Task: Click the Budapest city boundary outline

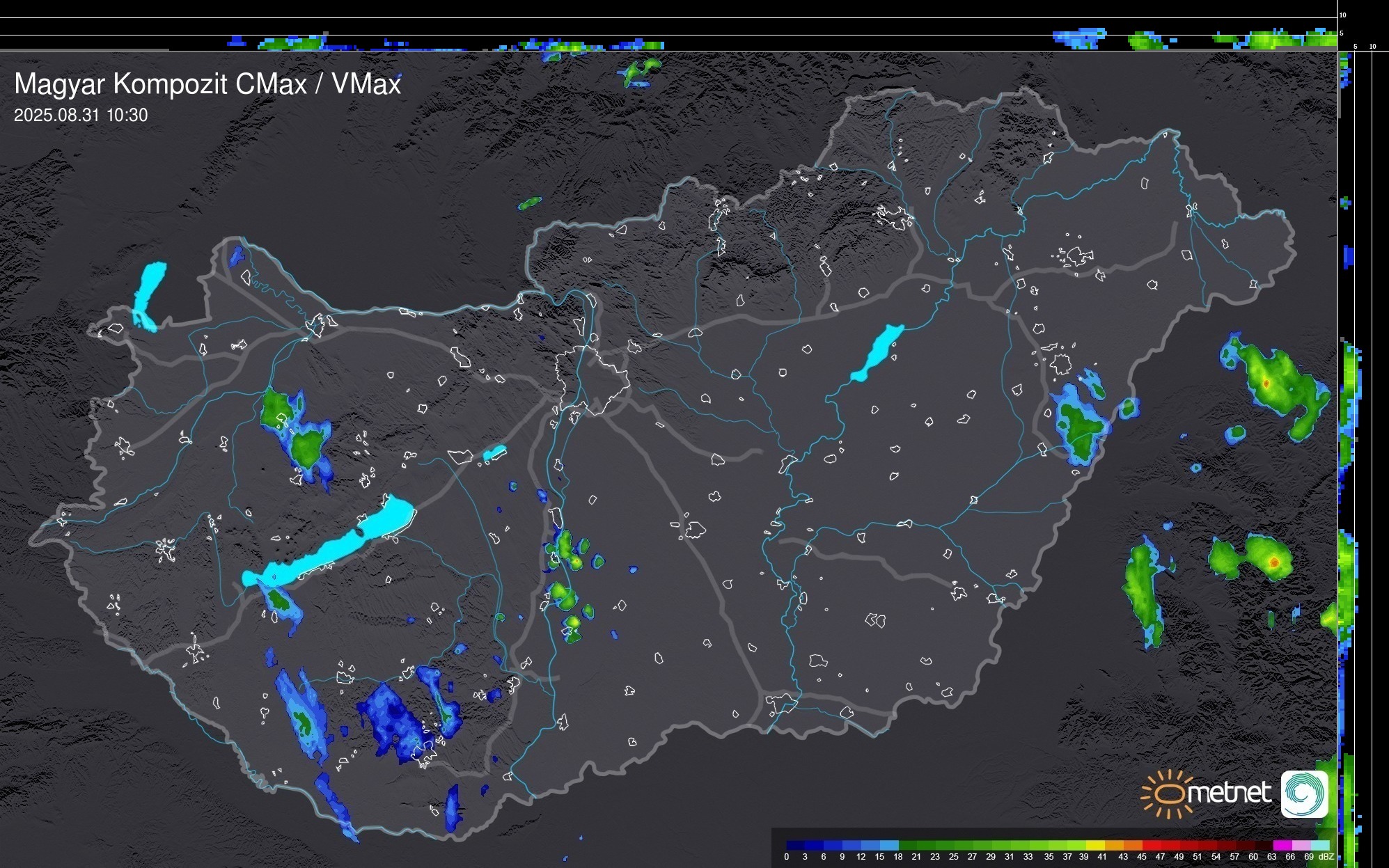Action: [x=592, y=379]
